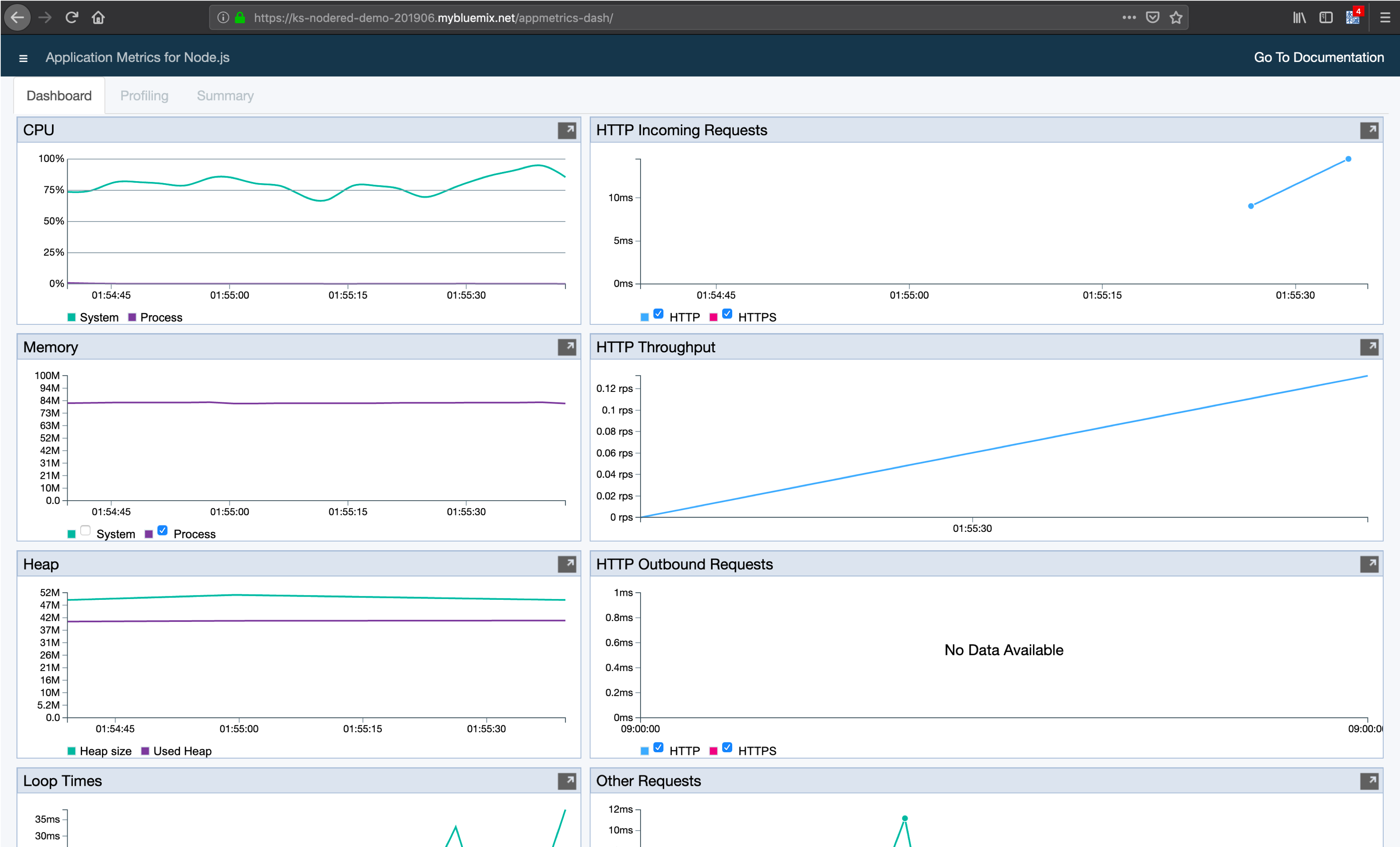This screenshot has width=1400, height=847.
Task: Switch to the Summary tab
Action: click(x=225, y=96)
